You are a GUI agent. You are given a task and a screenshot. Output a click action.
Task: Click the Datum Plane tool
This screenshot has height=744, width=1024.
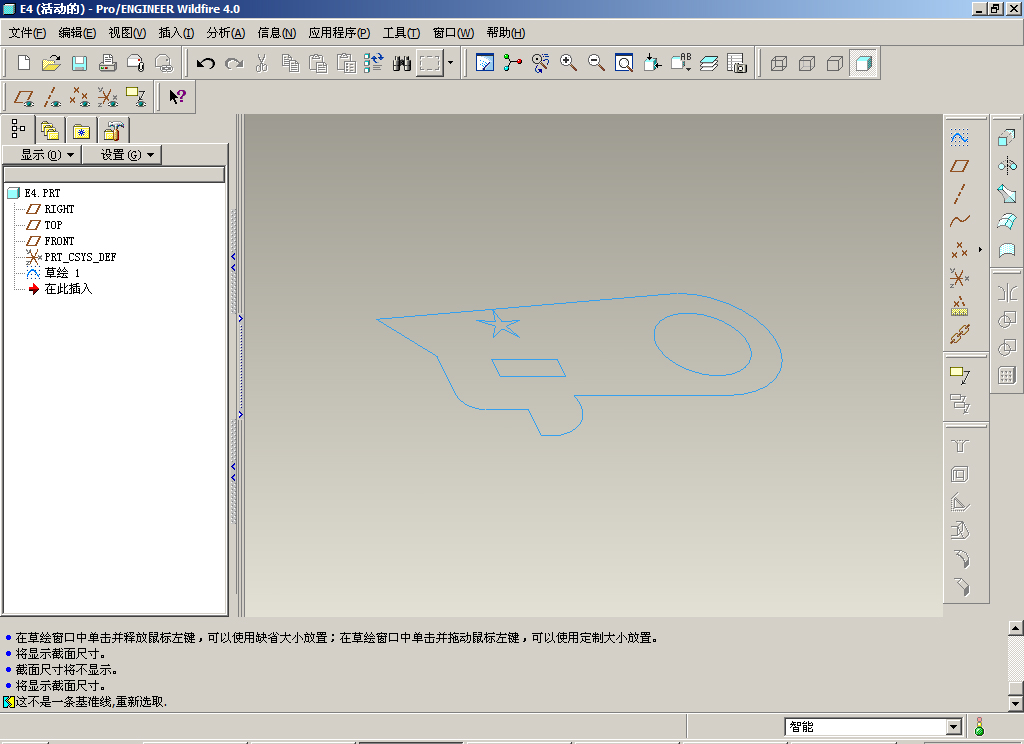coord(959,166)
